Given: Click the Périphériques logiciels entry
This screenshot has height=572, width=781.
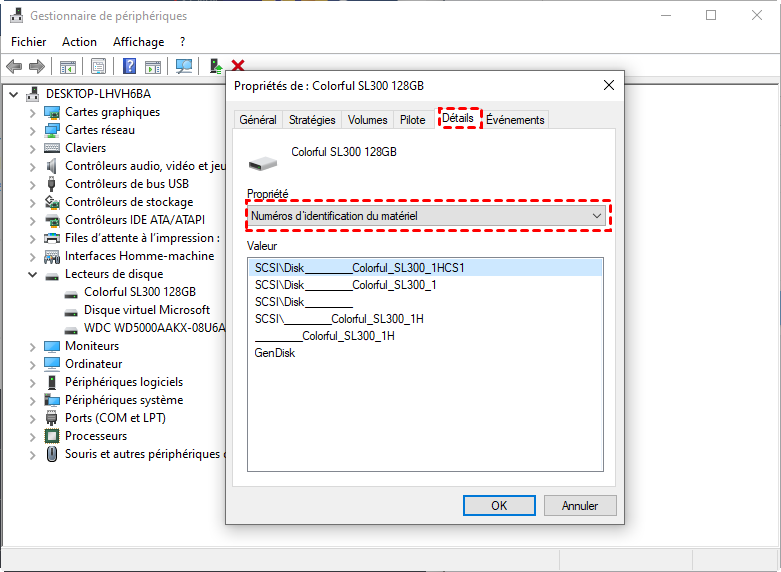Looking at the screenshot, I should 124,382.
